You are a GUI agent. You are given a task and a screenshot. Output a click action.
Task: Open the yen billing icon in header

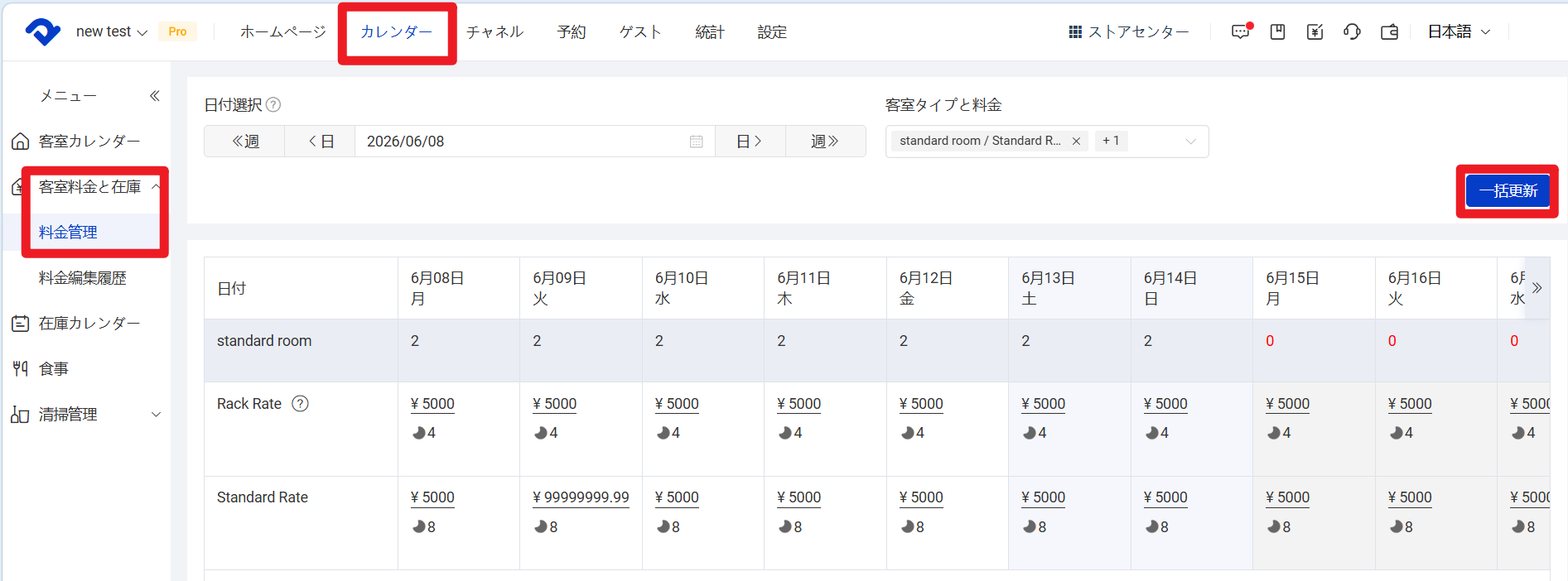click(x=1315, y=31)
